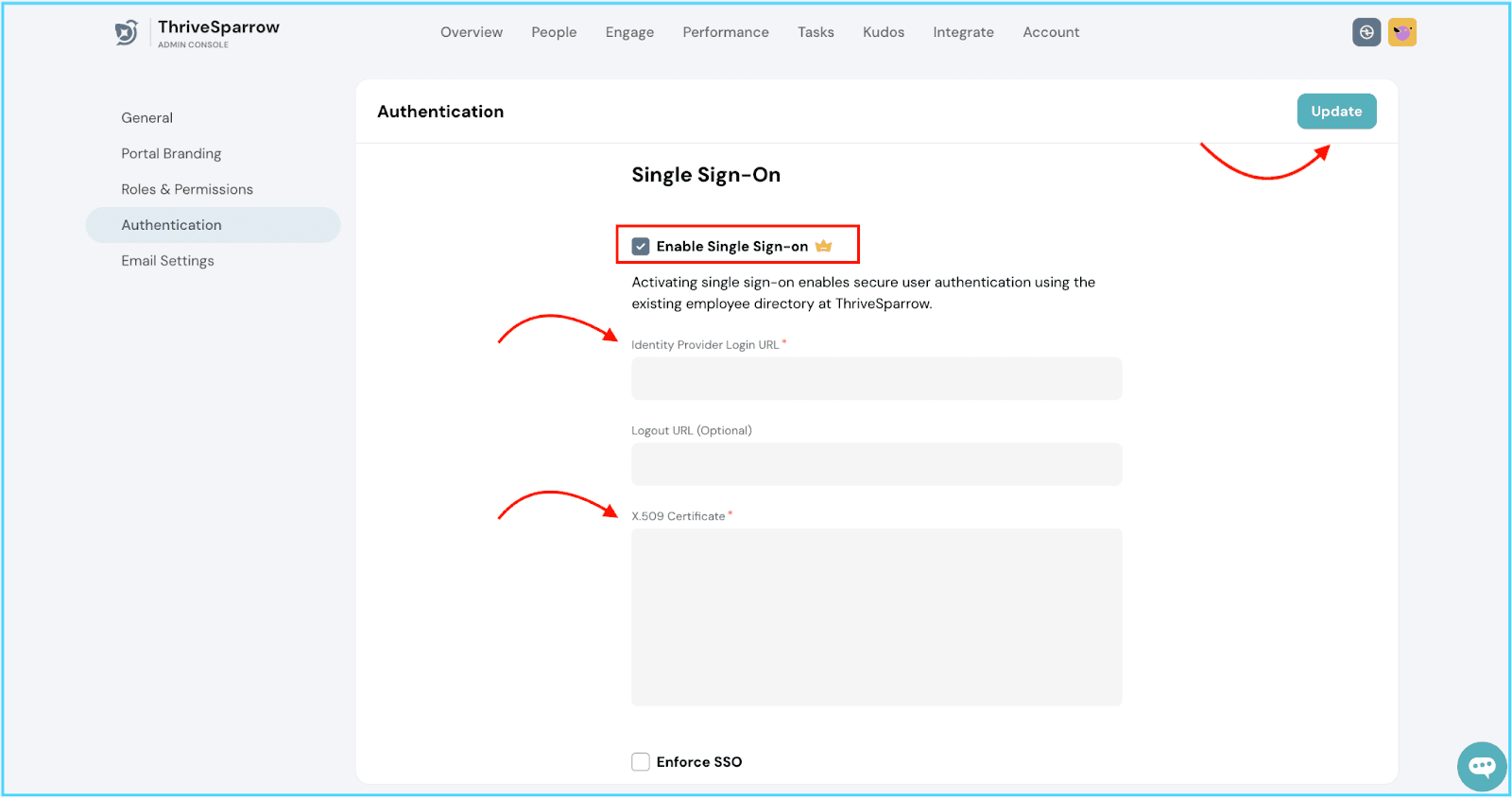
Task: Open the Overview menu
Action: click(472, 32)
